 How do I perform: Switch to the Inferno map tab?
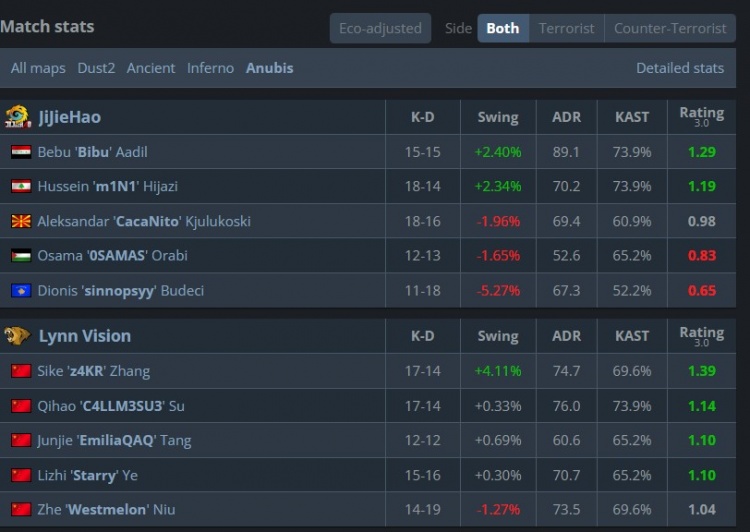pos(210,68)
